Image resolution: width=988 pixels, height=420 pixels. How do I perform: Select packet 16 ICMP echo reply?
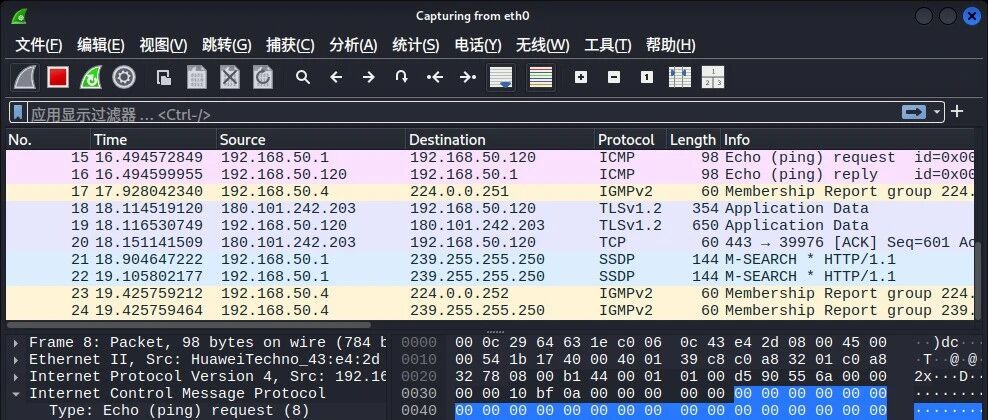(490, 174)
